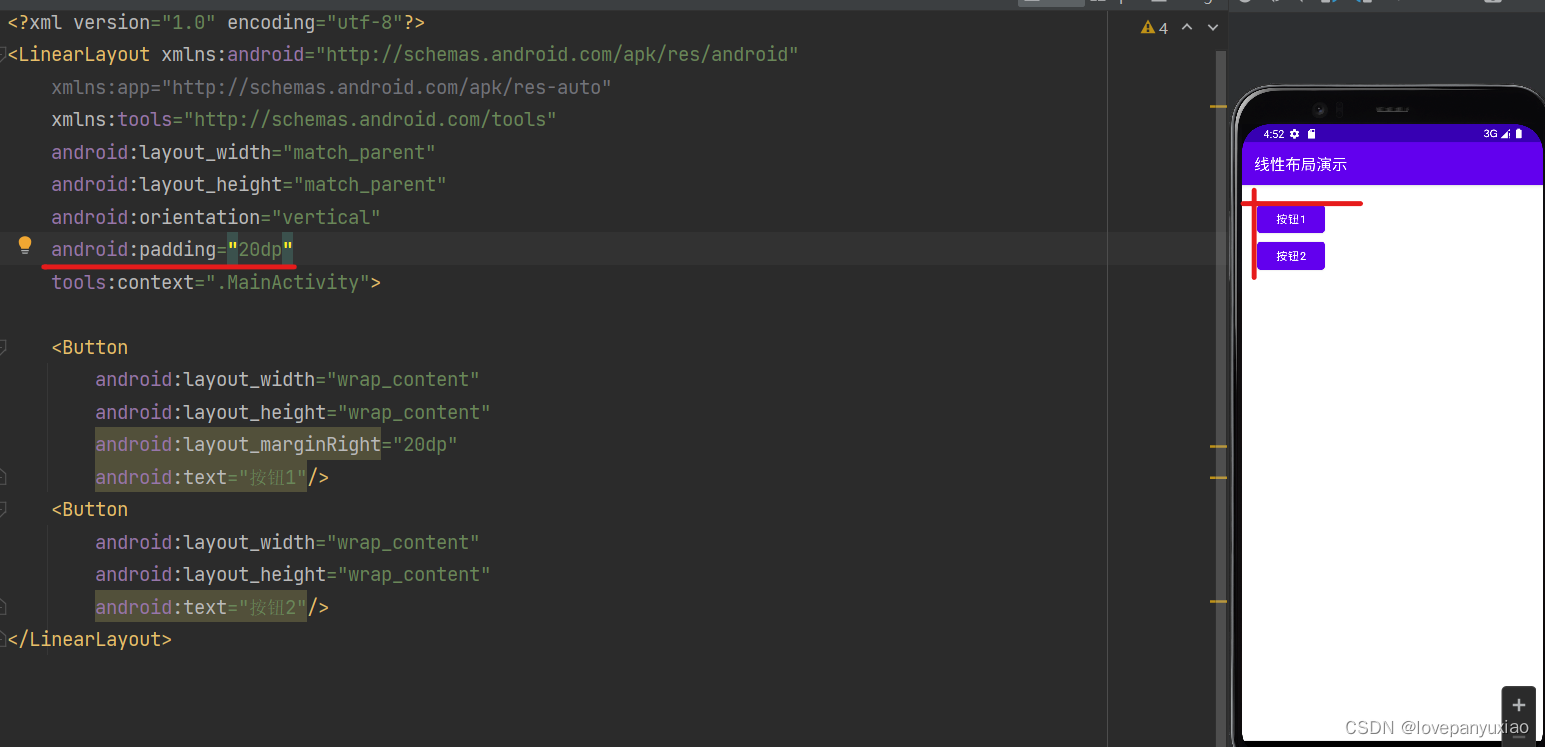This screenshot has height=747, width=1545.
Task: Collapse the LinearLayout root tag fold marker
Action: pyautogui.click(x=3, y=55)
